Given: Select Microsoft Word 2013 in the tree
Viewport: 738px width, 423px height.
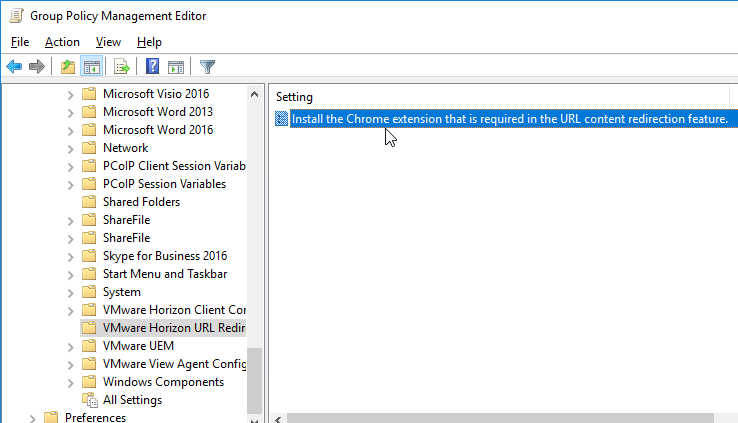Looking at the screenshot, I should pos(158,112).
